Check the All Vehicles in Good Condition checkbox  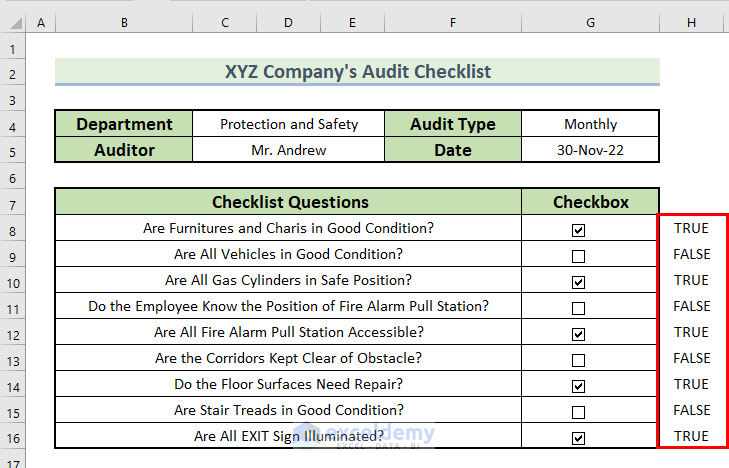point(578,256)
